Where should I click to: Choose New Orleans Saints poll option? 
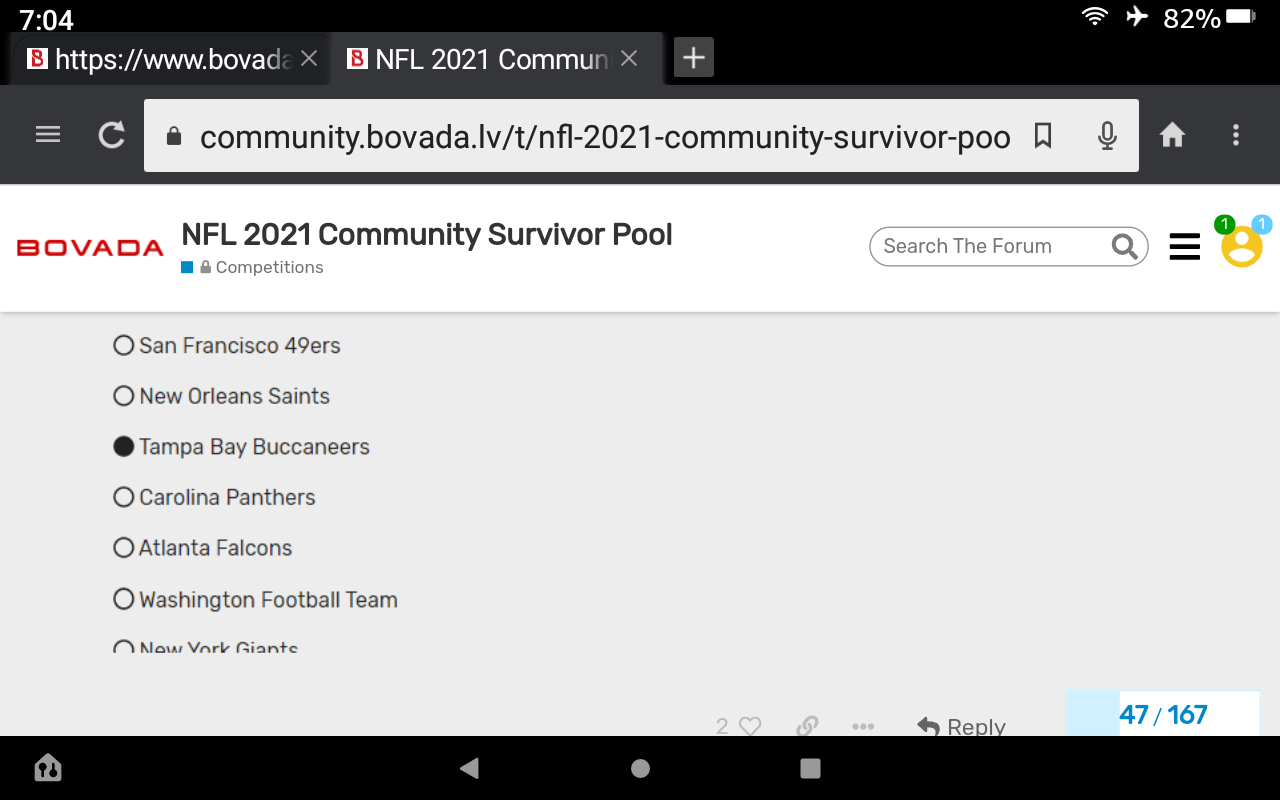(x=124, y=397)
